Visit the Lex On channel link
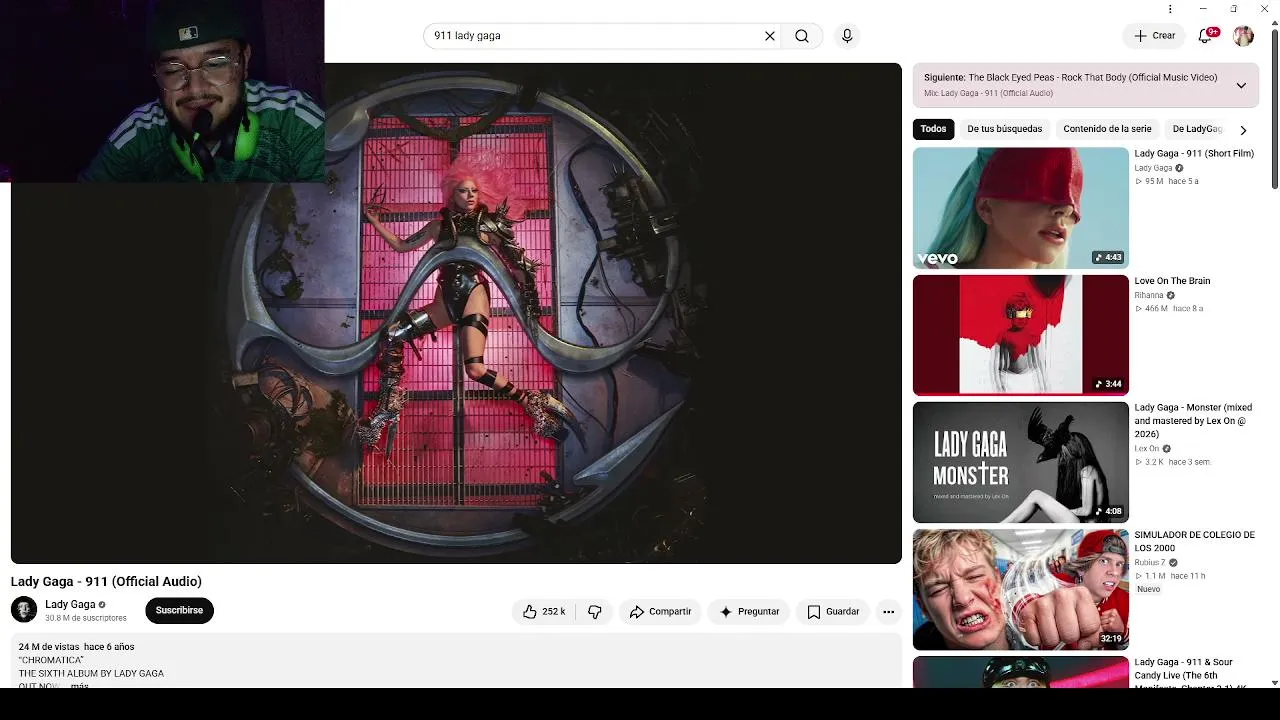This screenshot has height=720, width=1280. click(x=1147, y=448)
